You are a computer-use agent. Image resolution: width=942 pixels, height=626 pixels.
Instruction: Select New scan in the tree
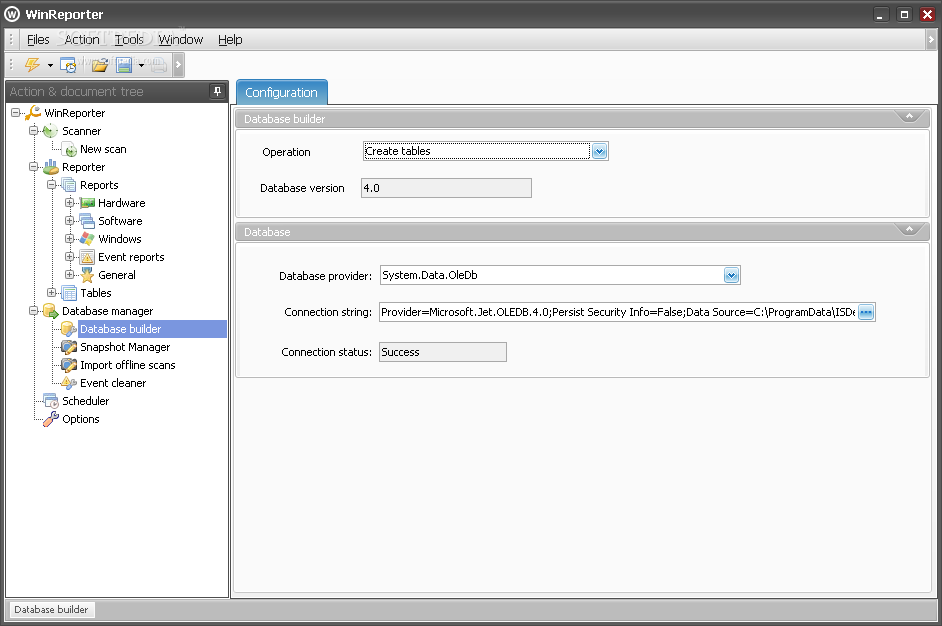tap(103, 149)
